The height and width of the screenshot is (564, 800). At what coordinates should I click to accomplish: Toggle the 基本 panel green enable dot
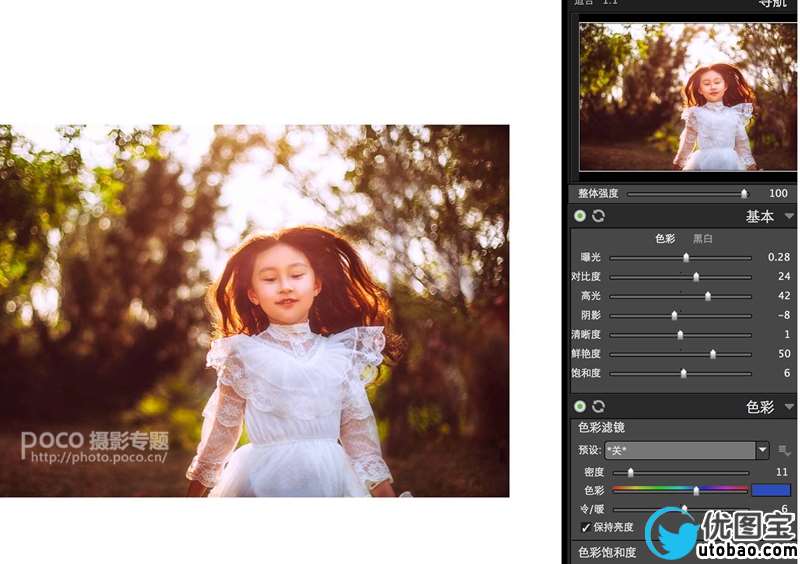tap(580, 216)
